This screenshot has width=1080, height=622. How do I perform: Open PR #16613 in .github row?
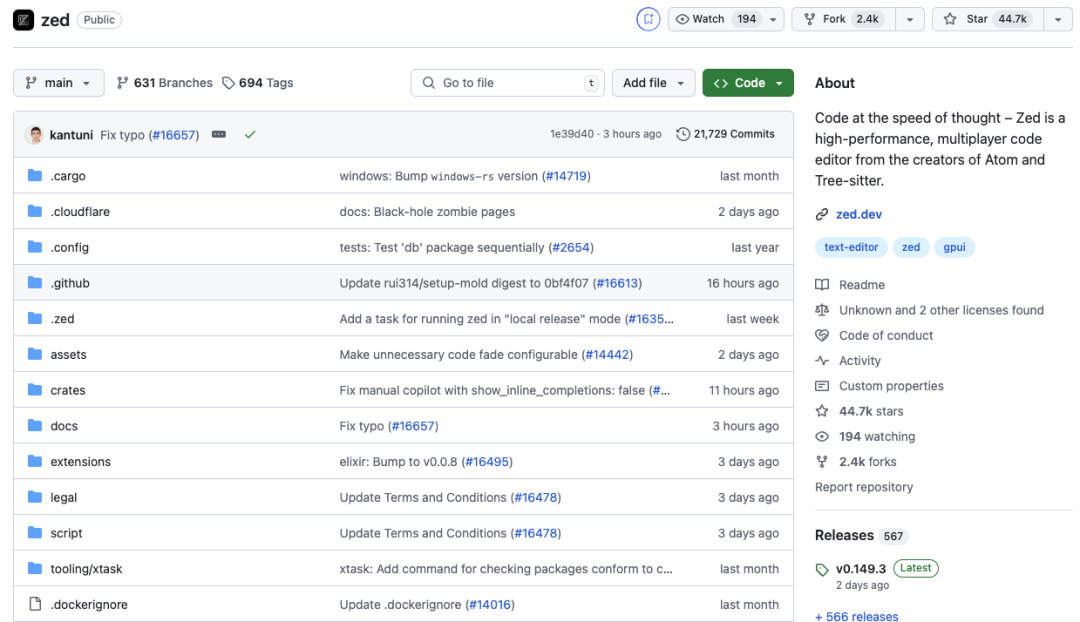click(x=617, y=283)
